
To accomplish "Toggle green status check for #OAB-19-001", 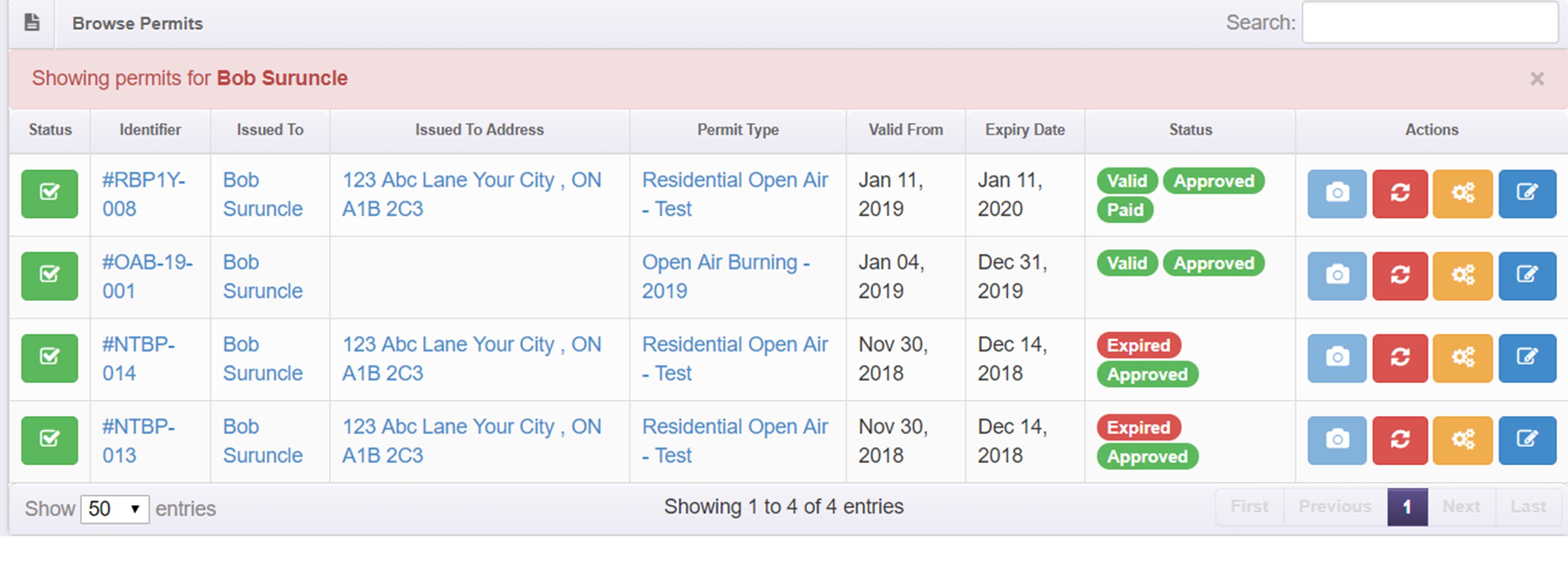I will [49, 276].
